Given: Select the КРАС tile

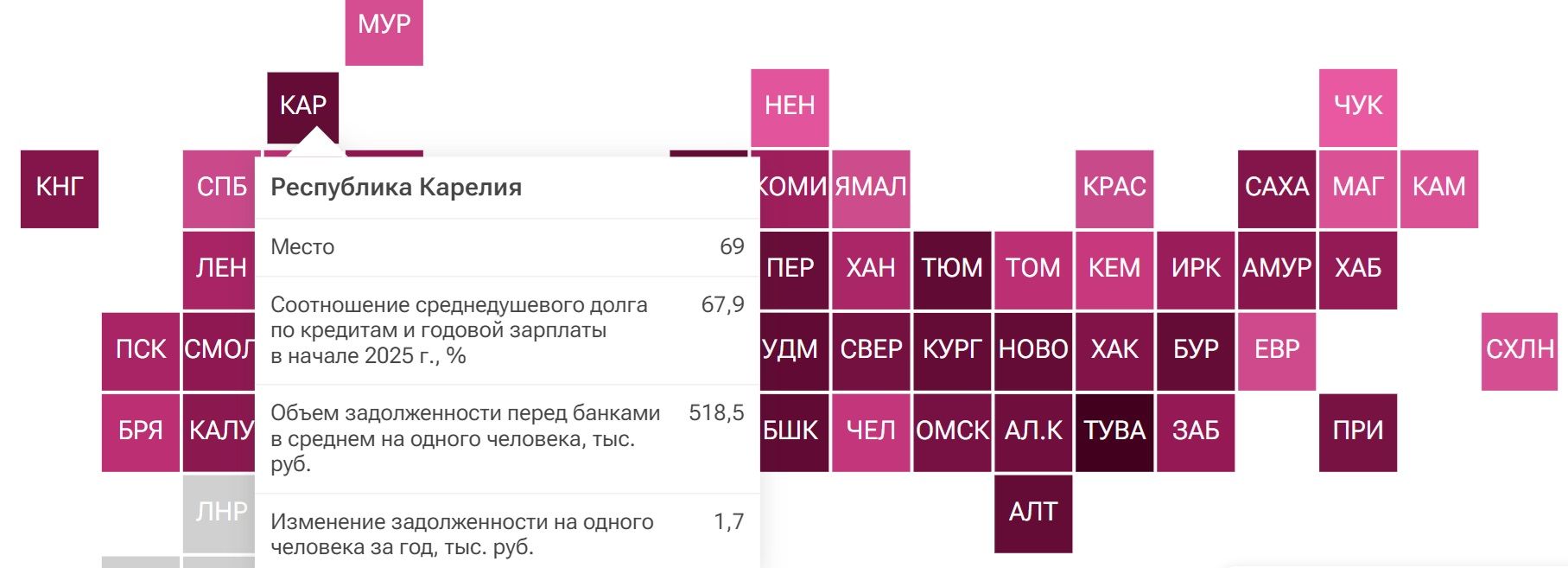Looking at the screenshot, I should click(x=1114, y=188).
